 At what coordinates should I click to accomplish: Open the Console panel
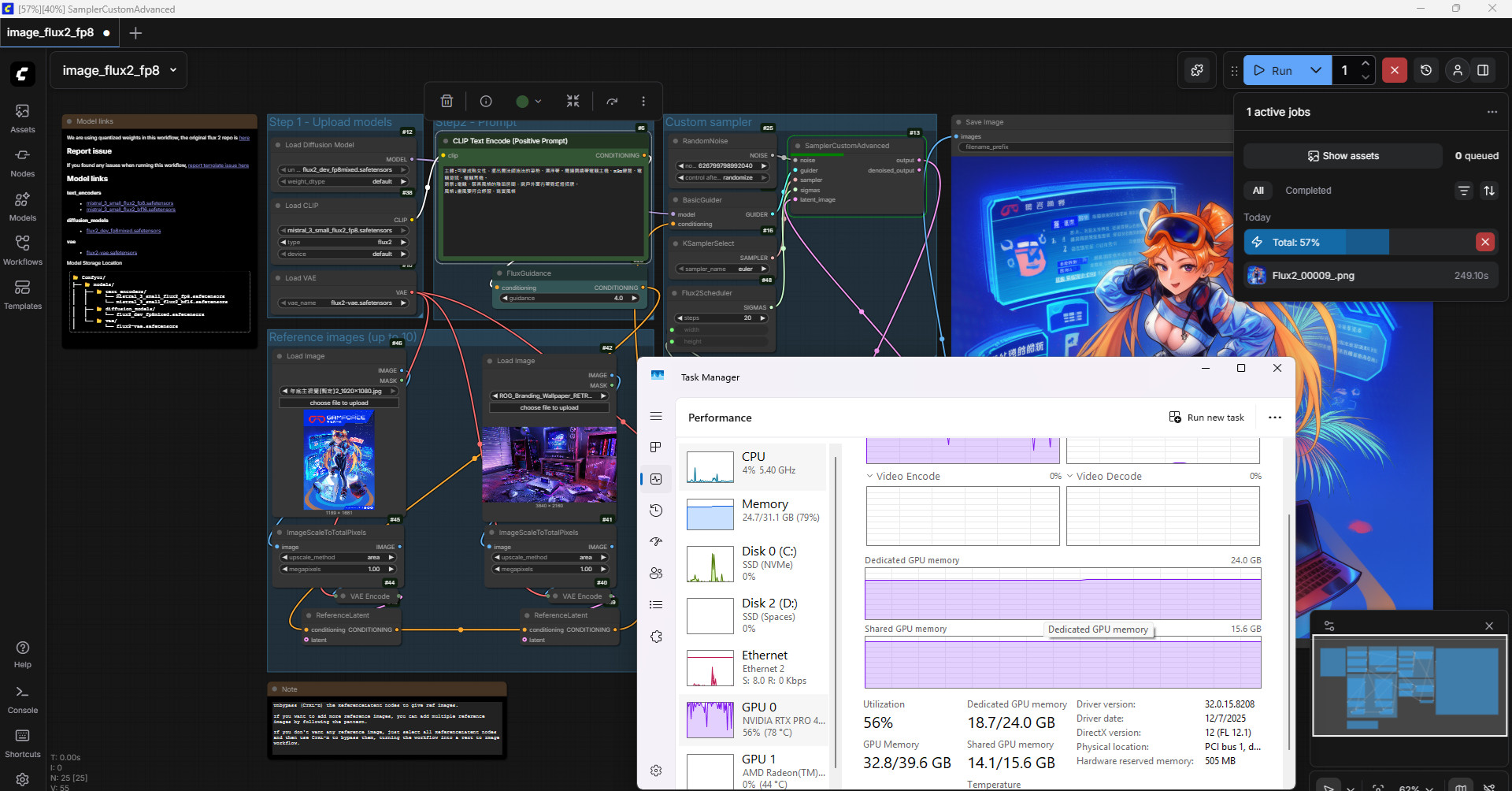point(22,698)
